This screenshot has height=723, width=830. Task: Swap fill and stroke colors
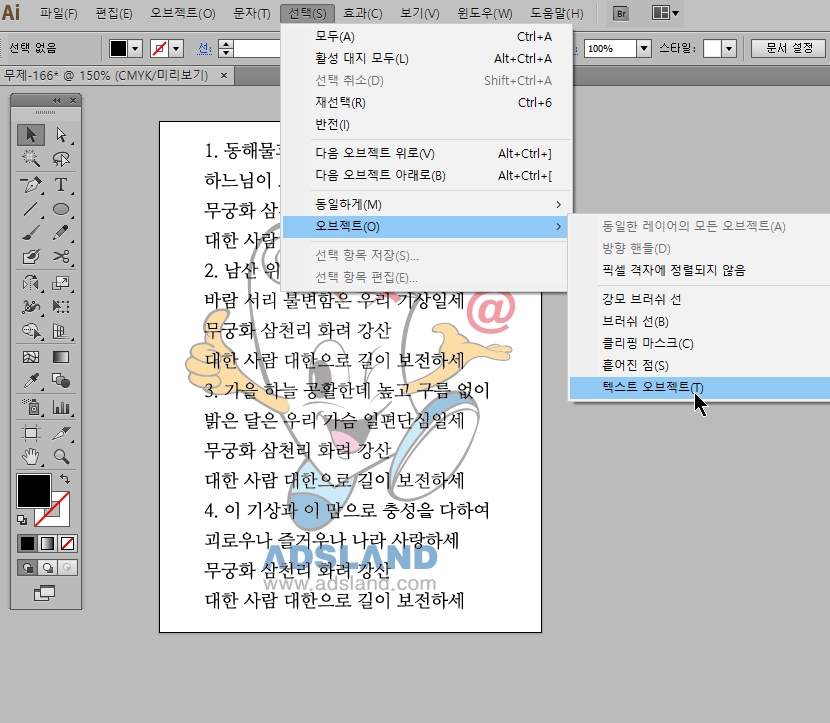point(65,479)
